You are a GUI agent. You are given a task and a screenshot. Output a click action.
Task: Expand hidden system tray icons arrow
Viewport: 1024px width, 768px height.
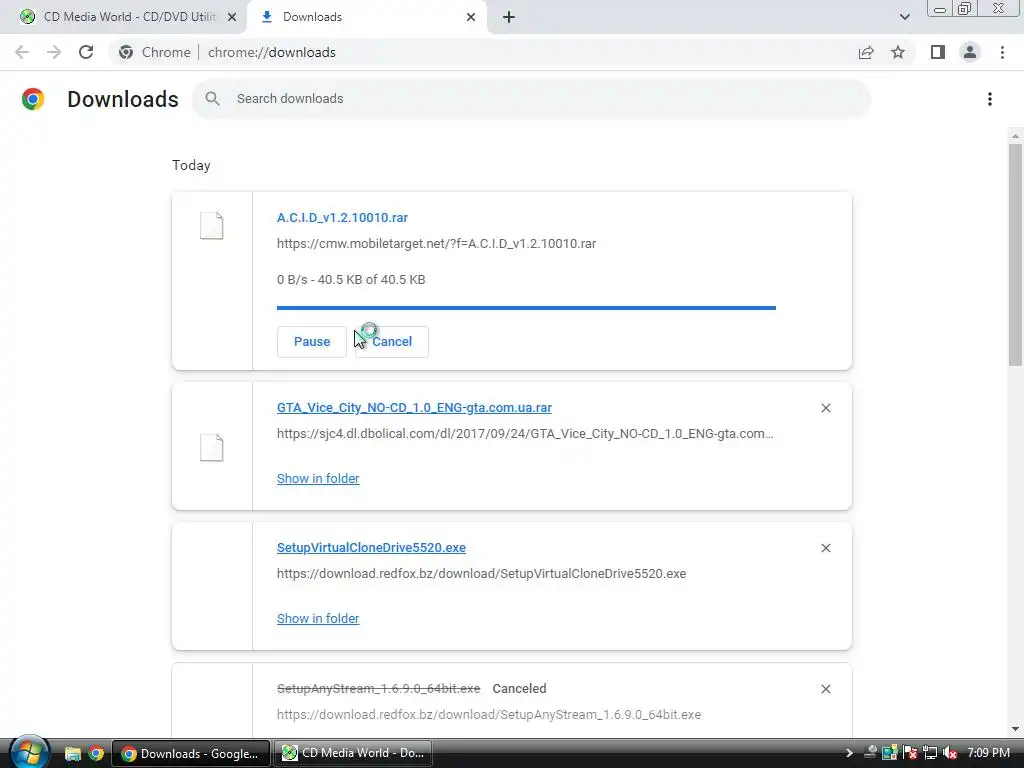[848, 754]
